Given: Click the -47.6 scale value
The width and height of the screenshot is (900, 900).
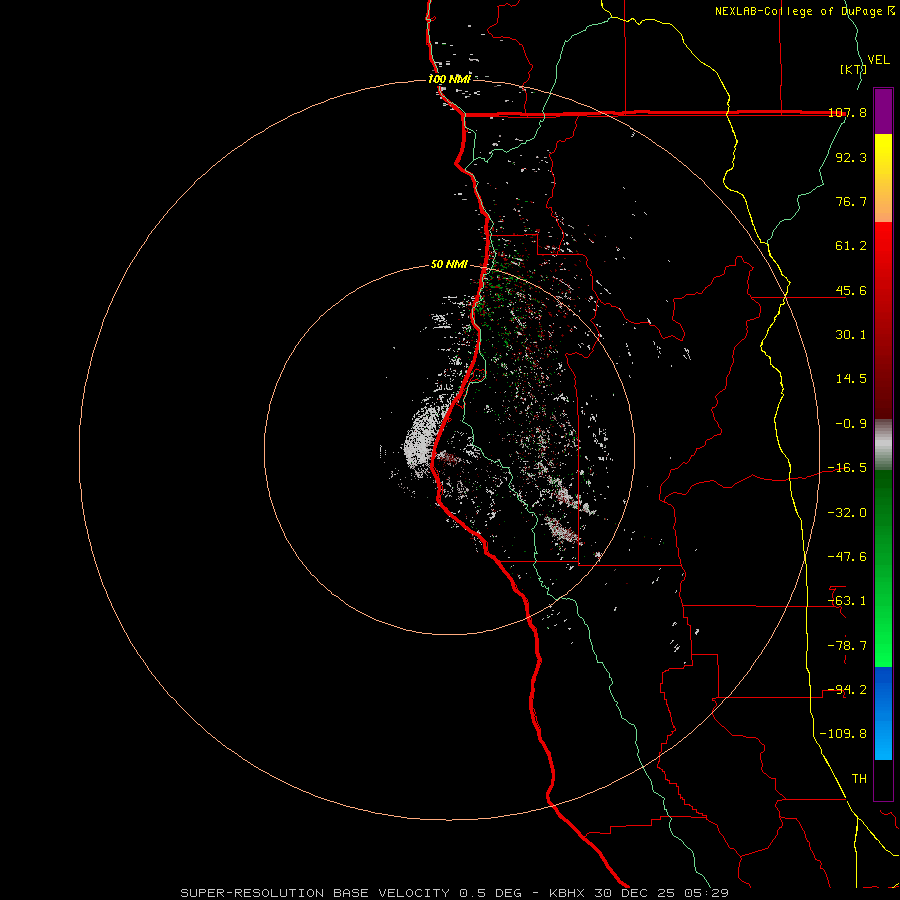Looking at the screenshot, I should (x=847, y=557).
